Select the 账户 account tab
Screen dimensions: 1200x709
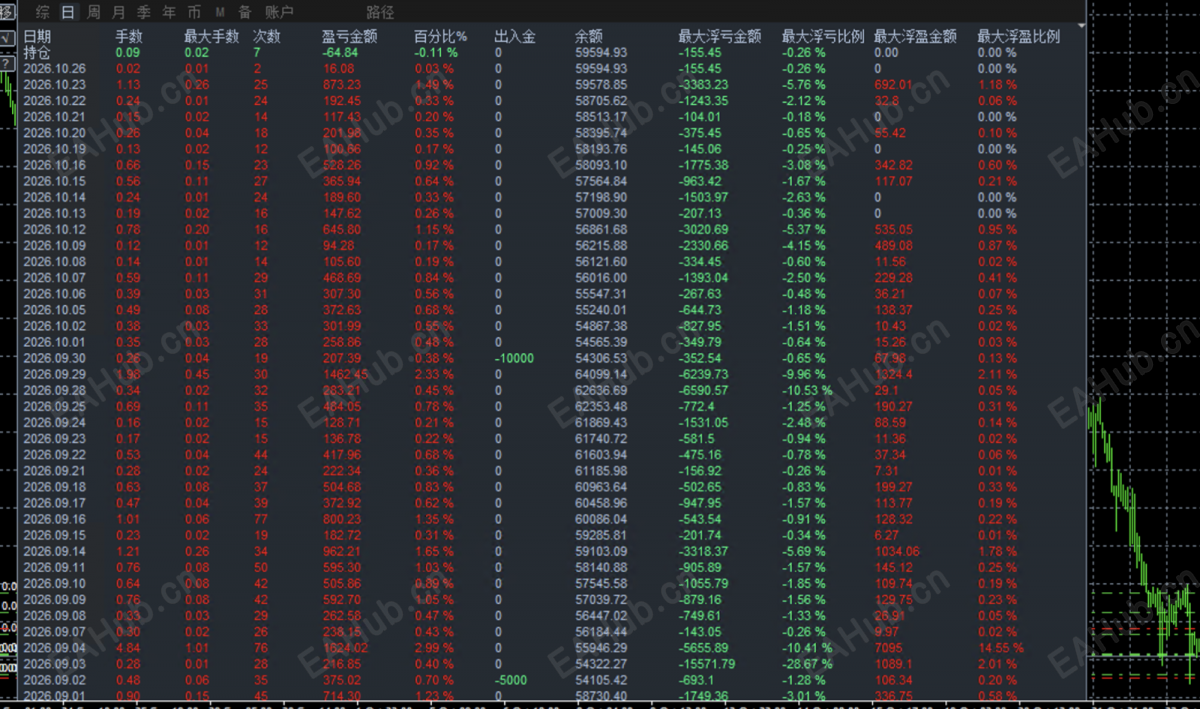click(280, 12)
